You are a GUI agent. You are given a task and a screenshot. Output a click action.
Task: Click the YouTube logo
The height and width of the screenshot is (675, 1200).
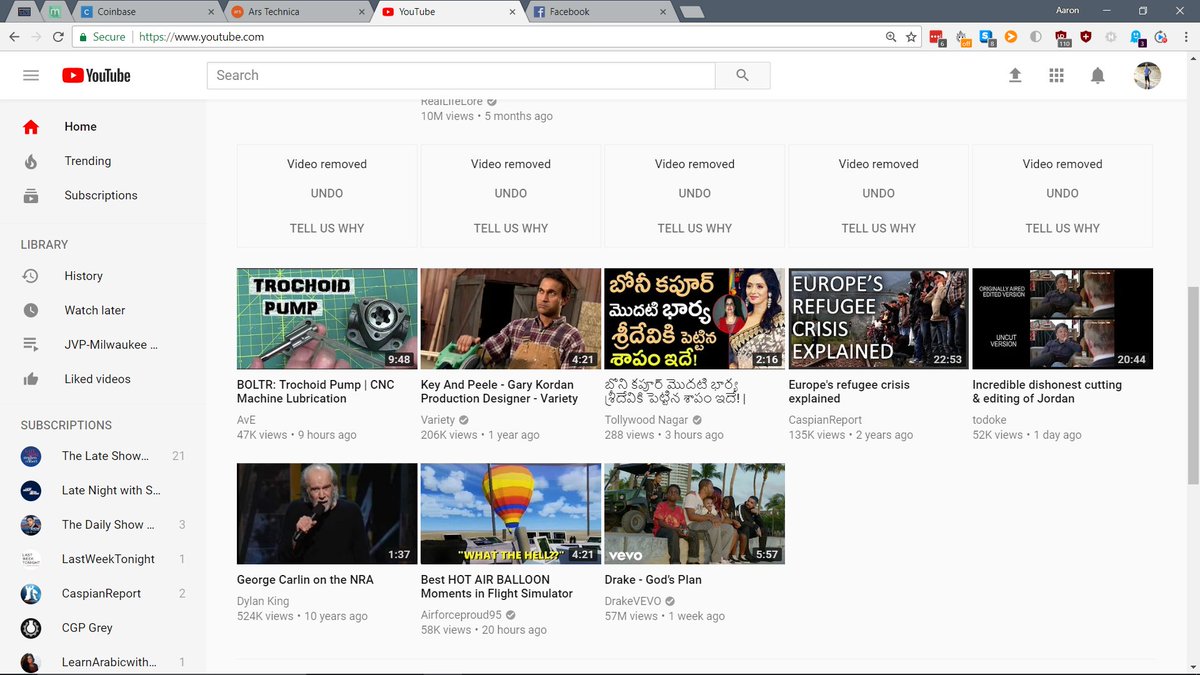pos(96,75)
